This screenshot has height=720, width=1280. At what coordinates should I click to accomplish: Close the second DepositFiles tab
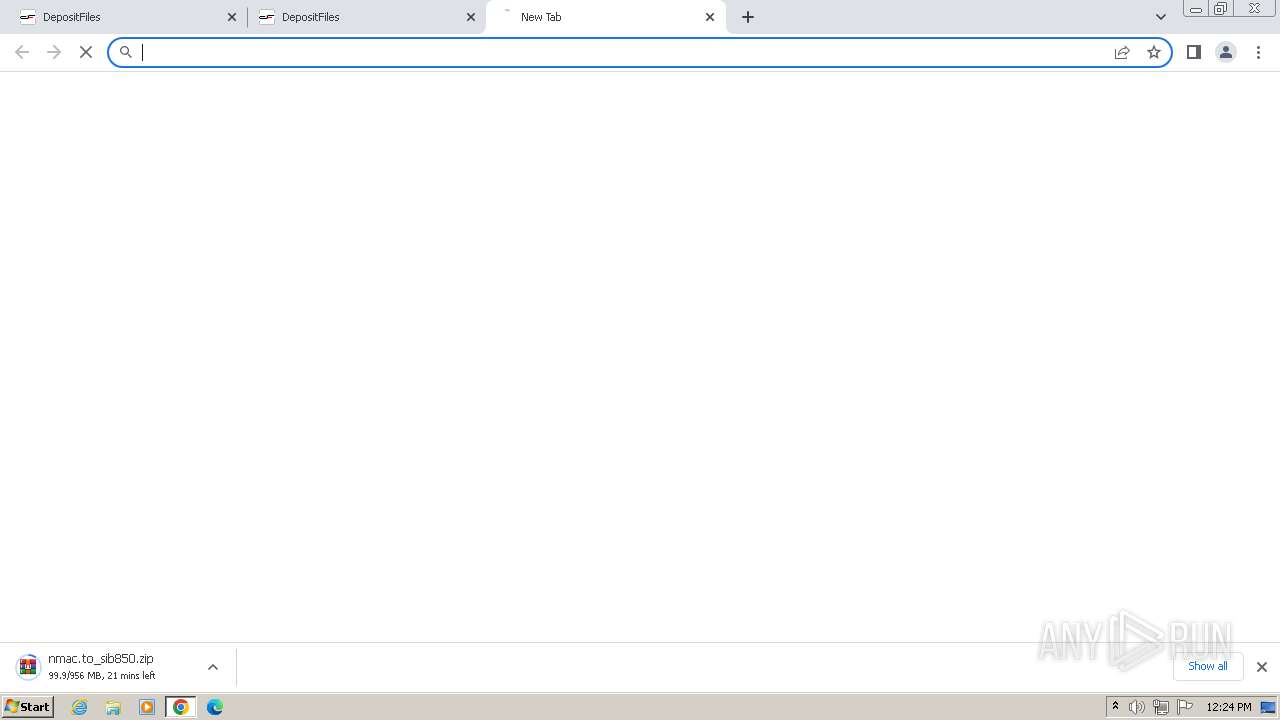click(x=471, y=17)
